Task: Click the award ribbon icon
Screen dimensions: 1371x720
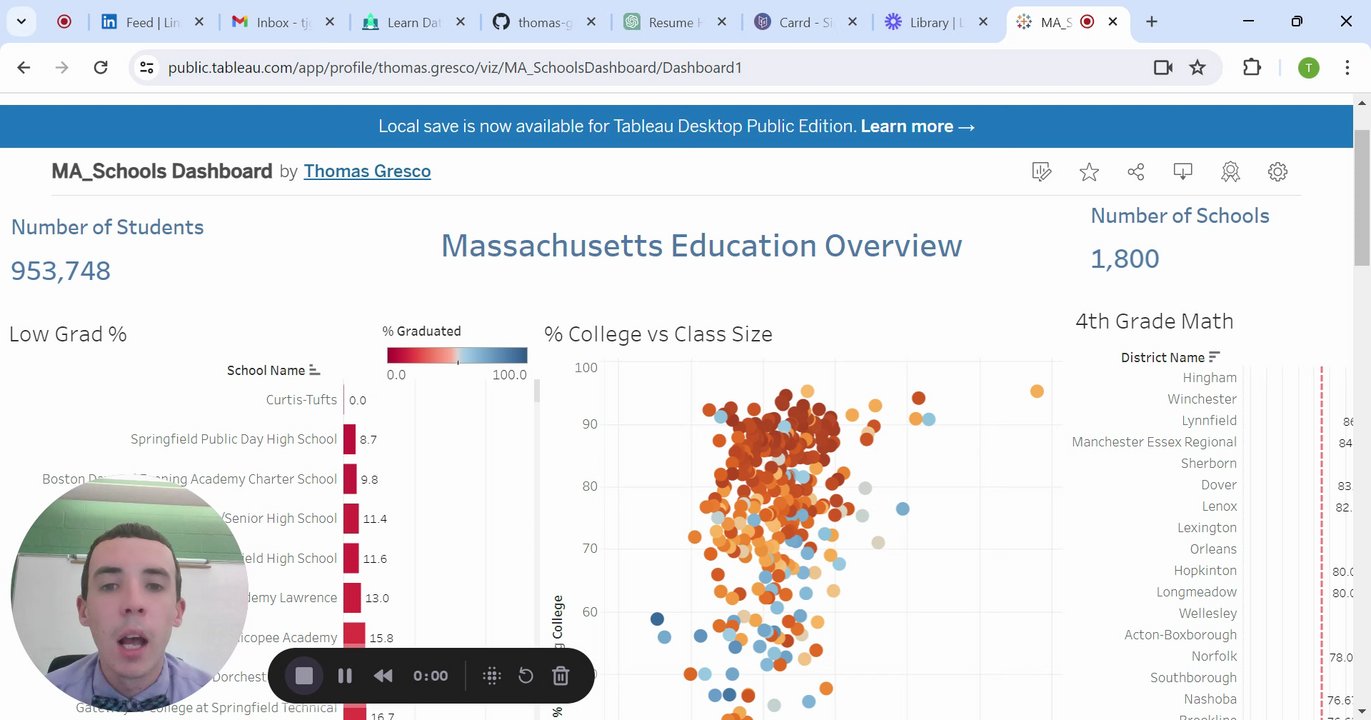Action: (x=1230, y=172)
